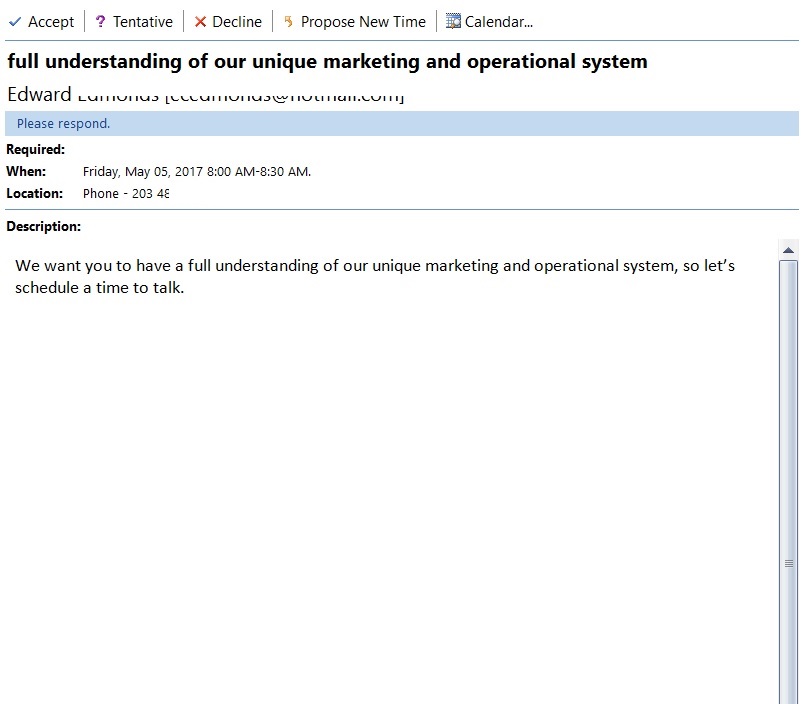806x704 pixels.
Task: Open Calendar... from the toolbar
Action: tap(499, 21)
